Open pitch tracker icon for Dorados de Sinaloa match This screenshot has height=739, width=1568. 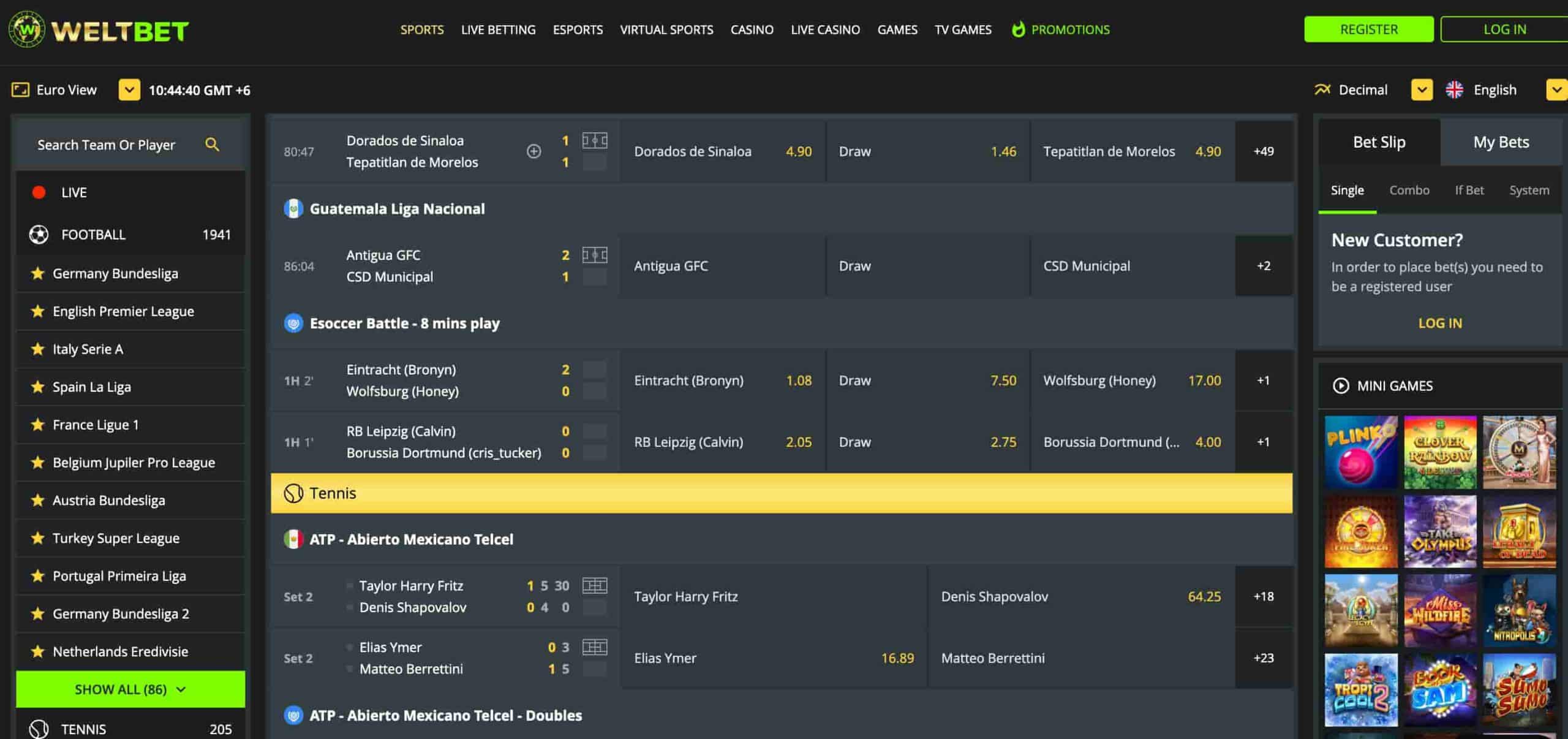594,140
